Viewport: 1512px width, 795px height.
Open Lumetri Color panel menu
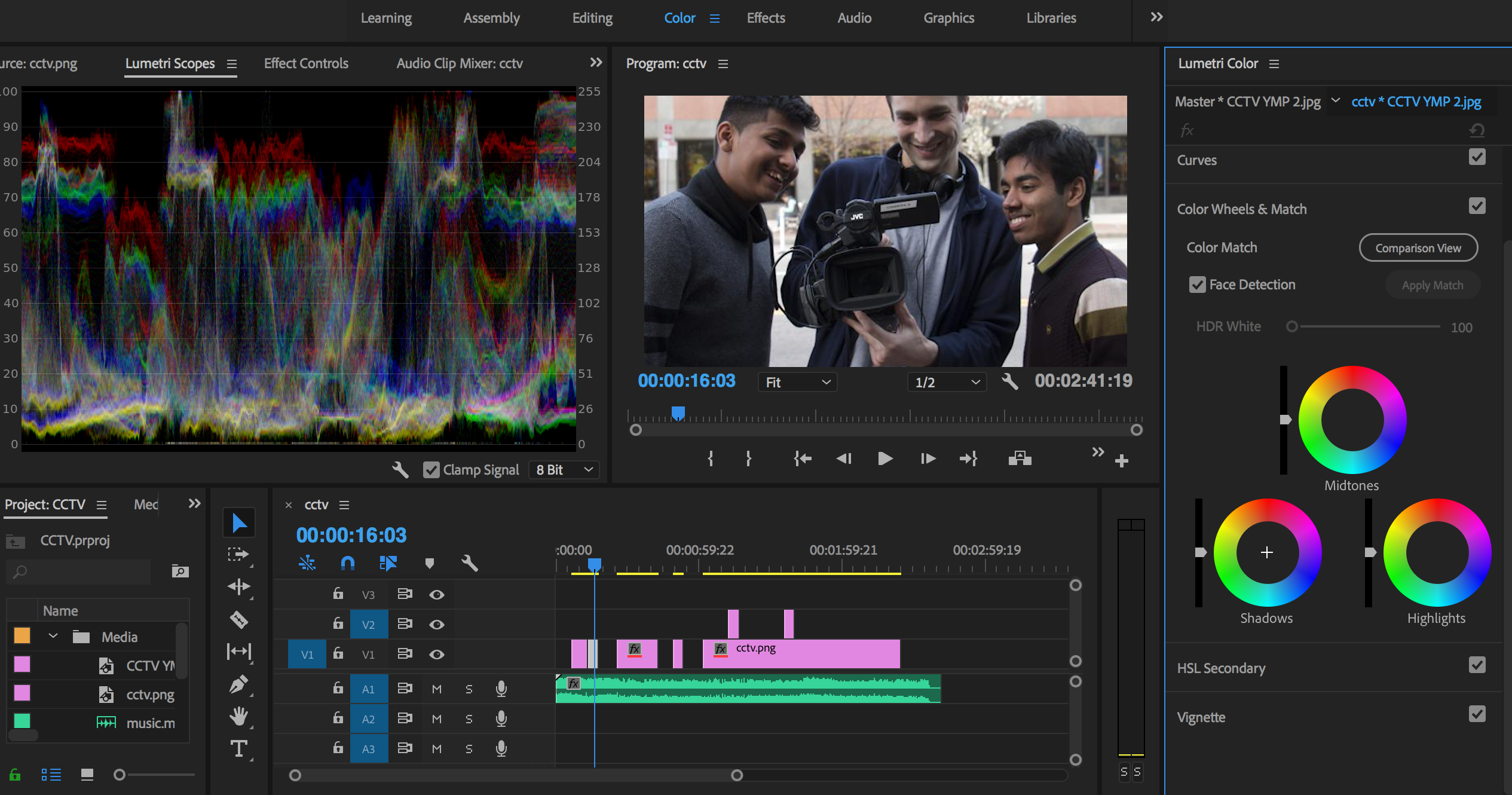[1274, 64]
